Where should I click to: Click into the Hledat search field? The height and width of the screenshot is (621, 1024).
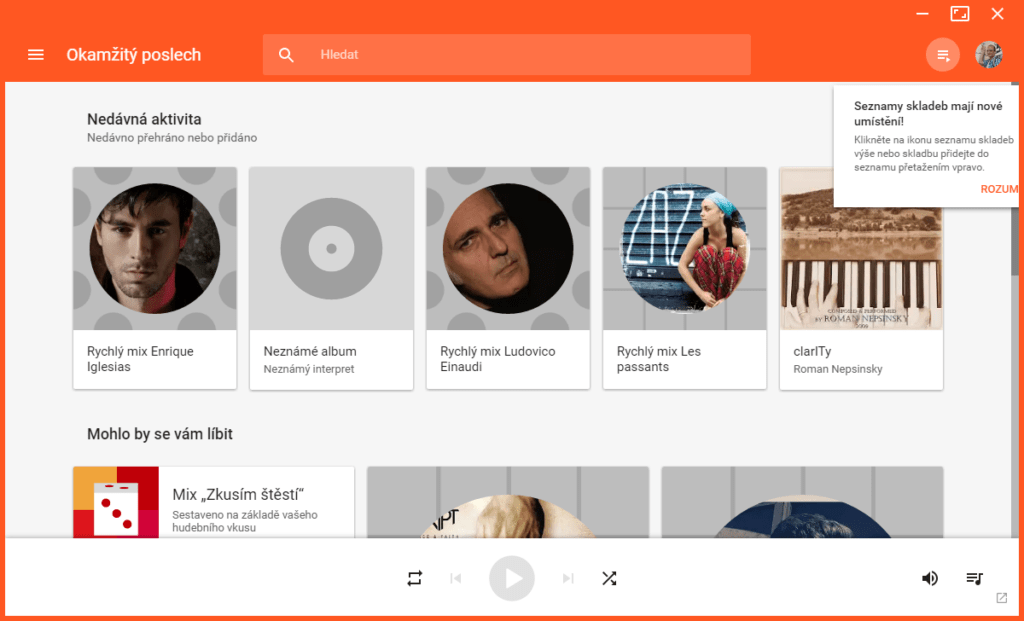507,55
